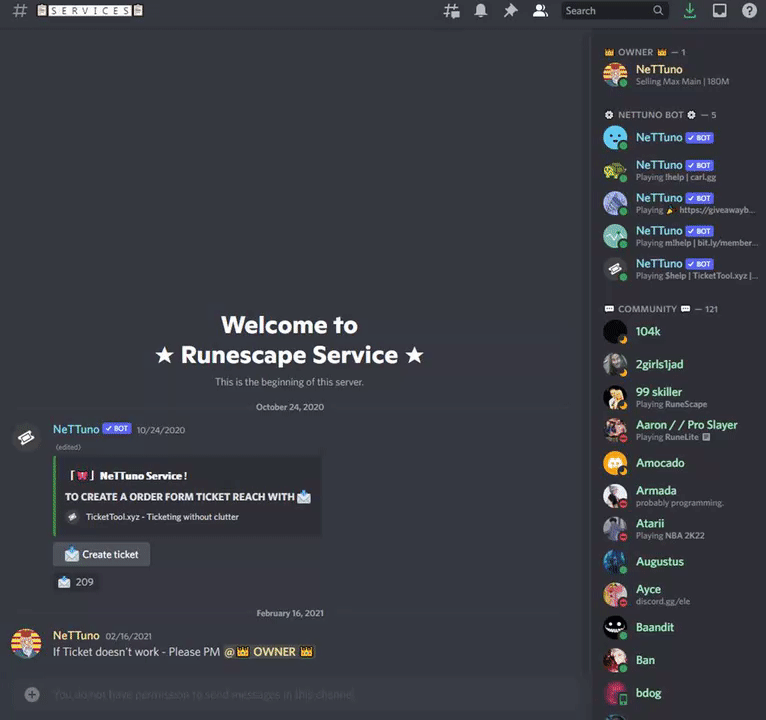Image resolution: width=766 pixels, height=720 pixels.
Task: Click the Search input field
Action: tap(615, 11)
